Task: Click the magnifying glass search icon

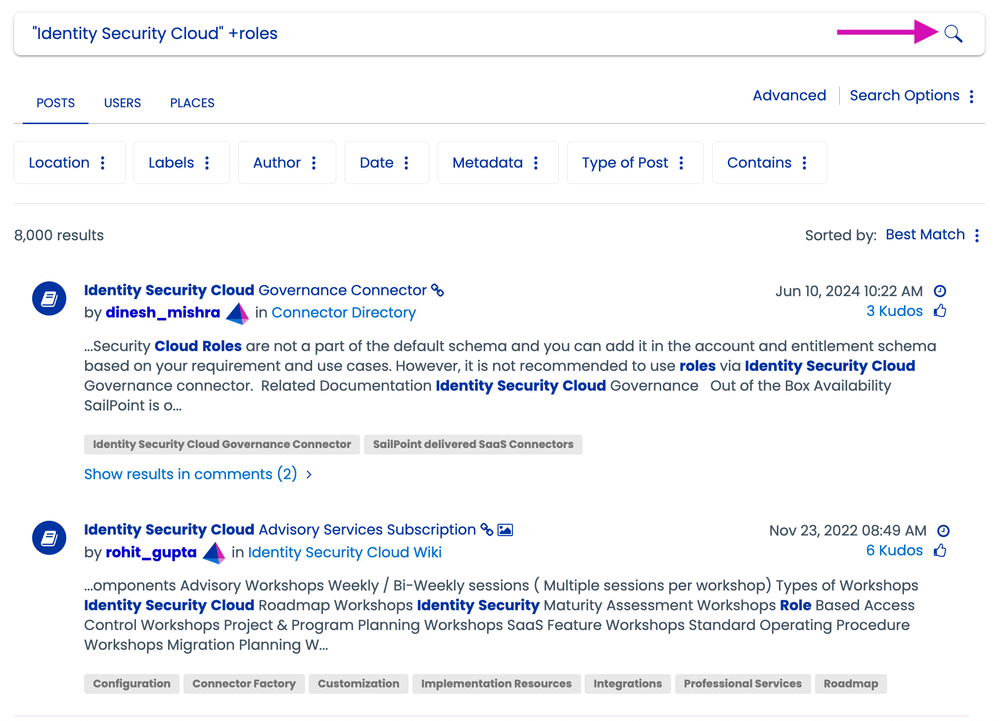Action: 953,34
